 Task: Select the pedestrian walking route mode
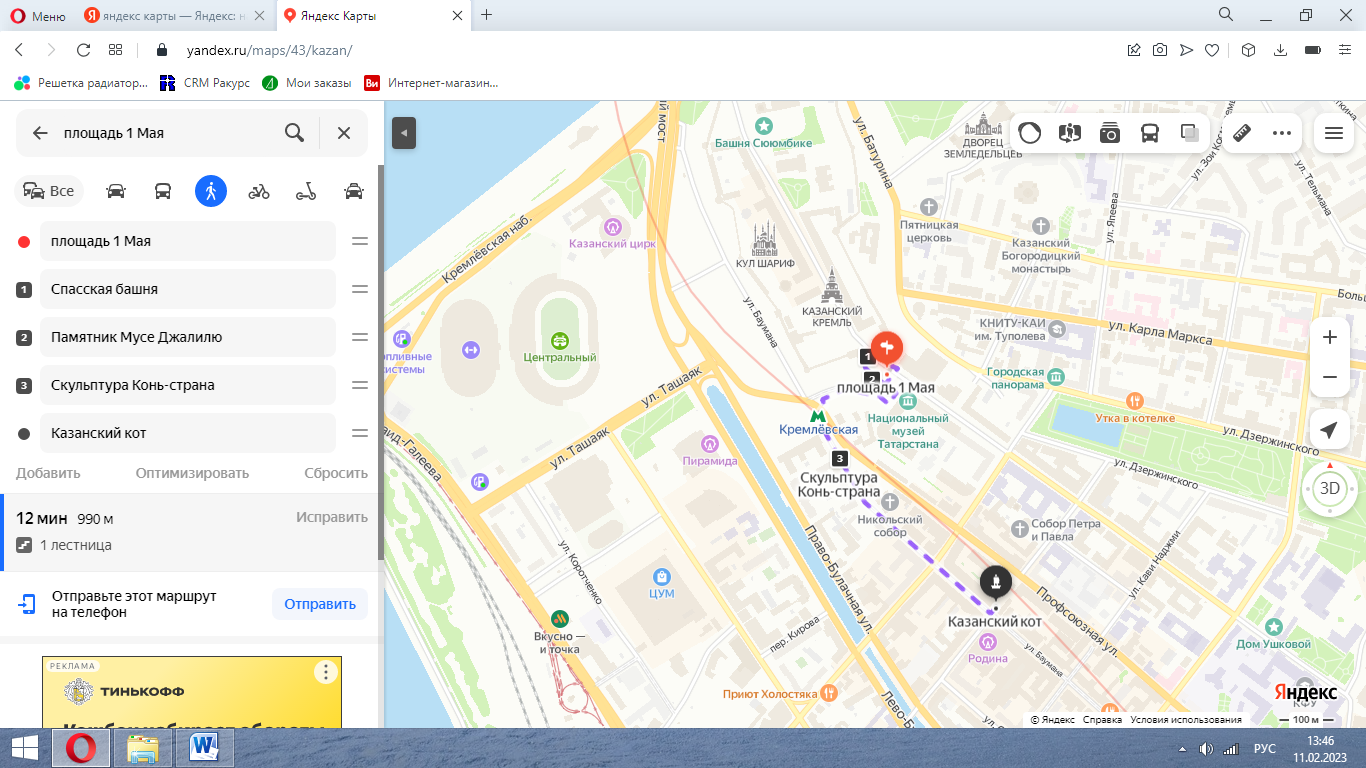click(x=211, y=191)
